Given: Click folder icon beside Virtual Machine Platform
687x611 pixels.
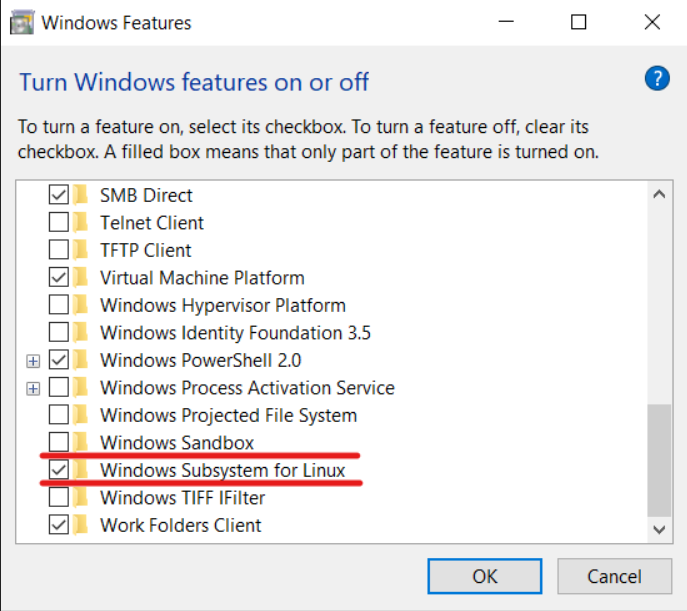Looking at the screenshot, I should (x=81, y=277).
